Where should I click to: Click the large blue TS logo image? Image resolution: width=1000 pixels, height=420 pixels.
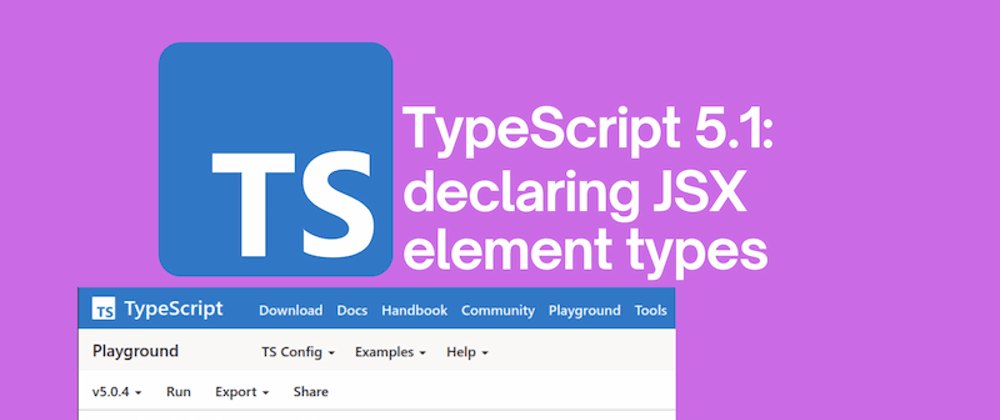pyautogui.click(x=276, y=159)
